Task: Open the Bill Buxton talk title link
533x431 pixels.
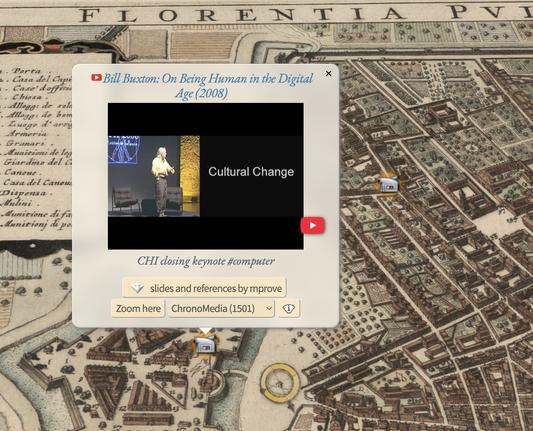Action: (x=207, y=86)
